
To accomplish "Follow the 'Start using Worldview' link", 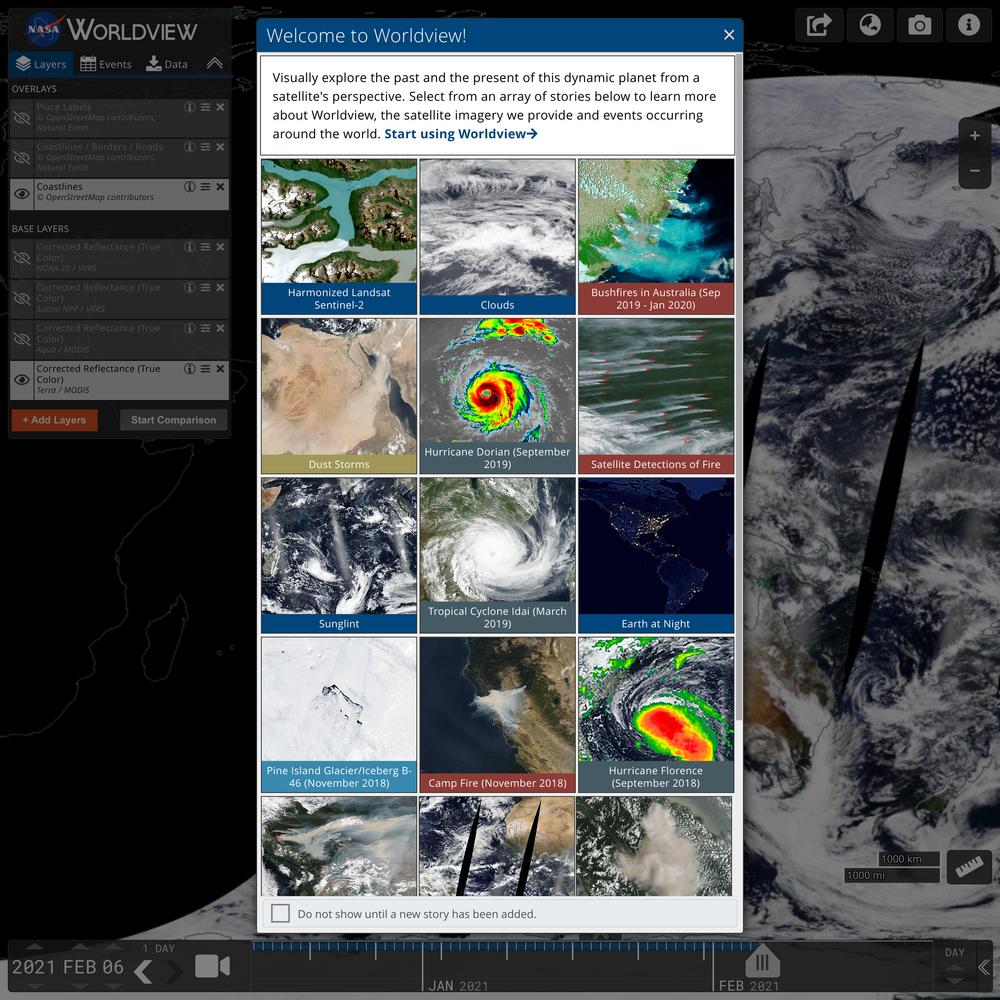I will (x=461, y=134).
